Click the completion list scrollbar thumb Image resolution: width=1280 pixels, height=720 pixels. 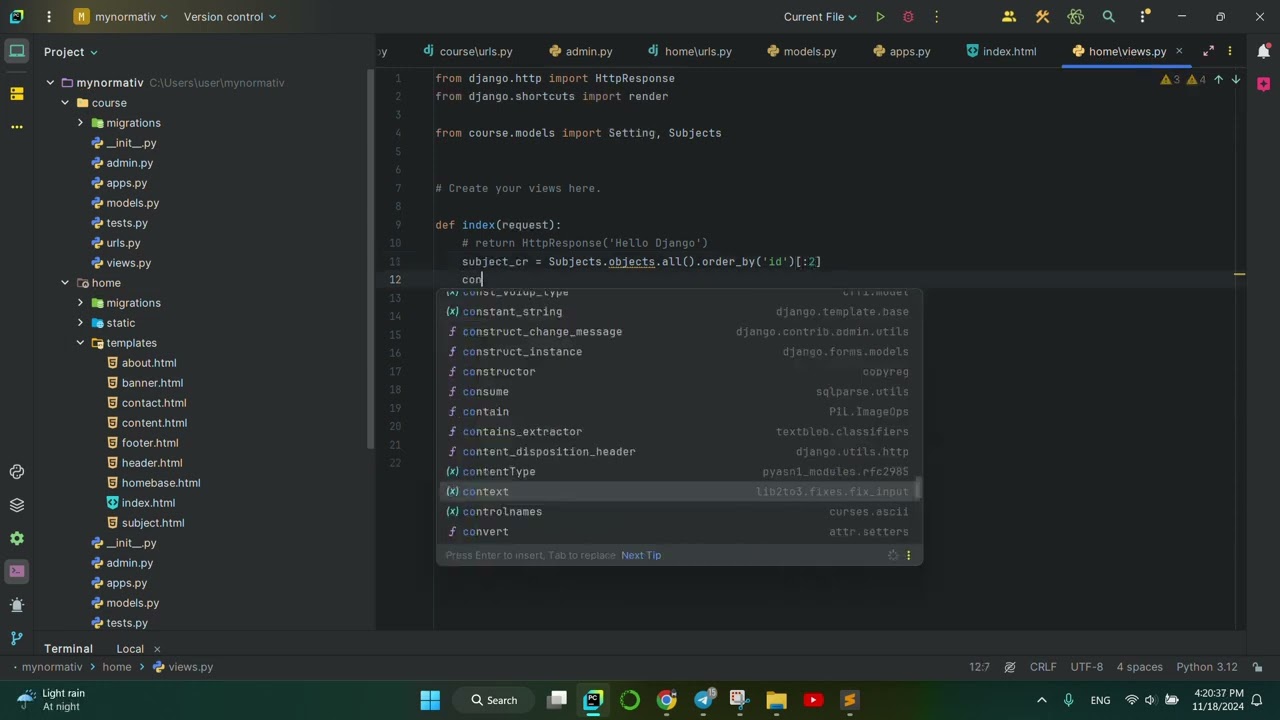pos(918,490)
